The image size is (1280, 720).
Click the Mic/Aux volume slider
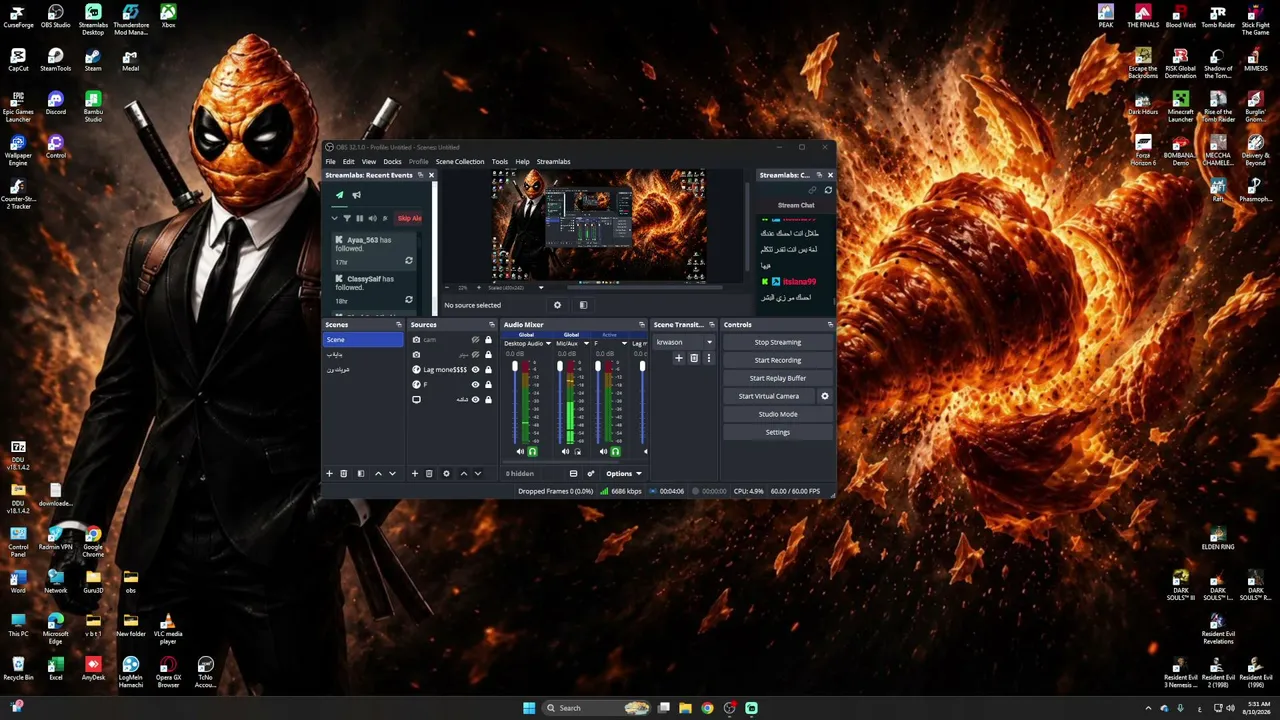558,400
